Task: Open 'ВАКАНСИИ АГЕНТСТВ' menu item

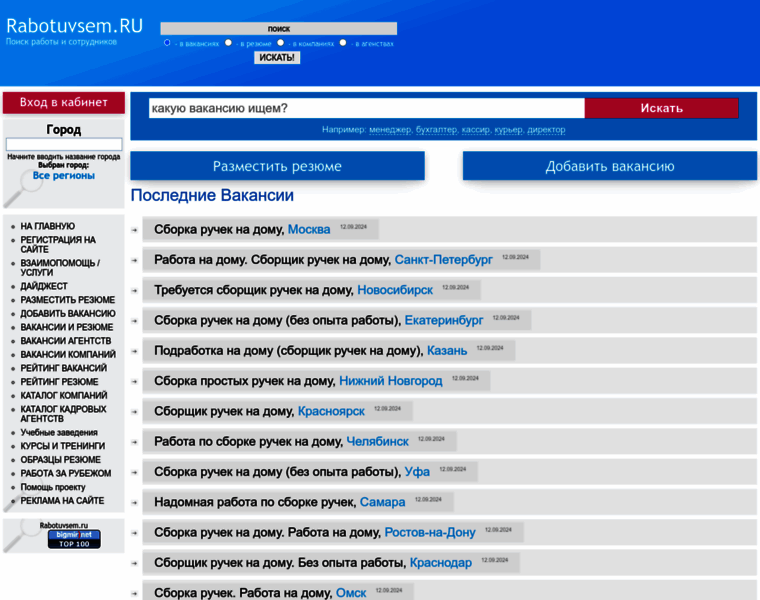Action: tap(66, 341)
